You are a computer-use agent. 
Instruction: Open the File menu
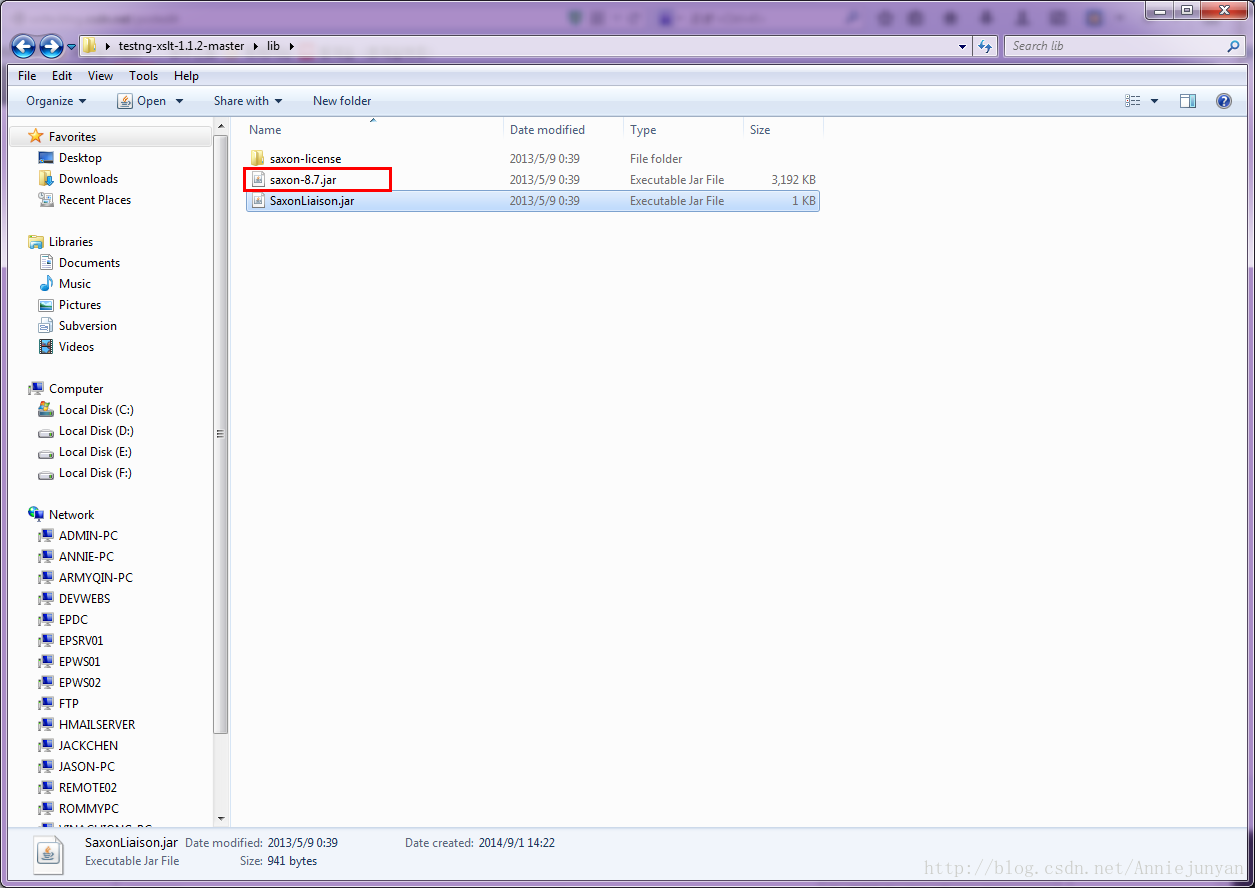coord(27,76)
